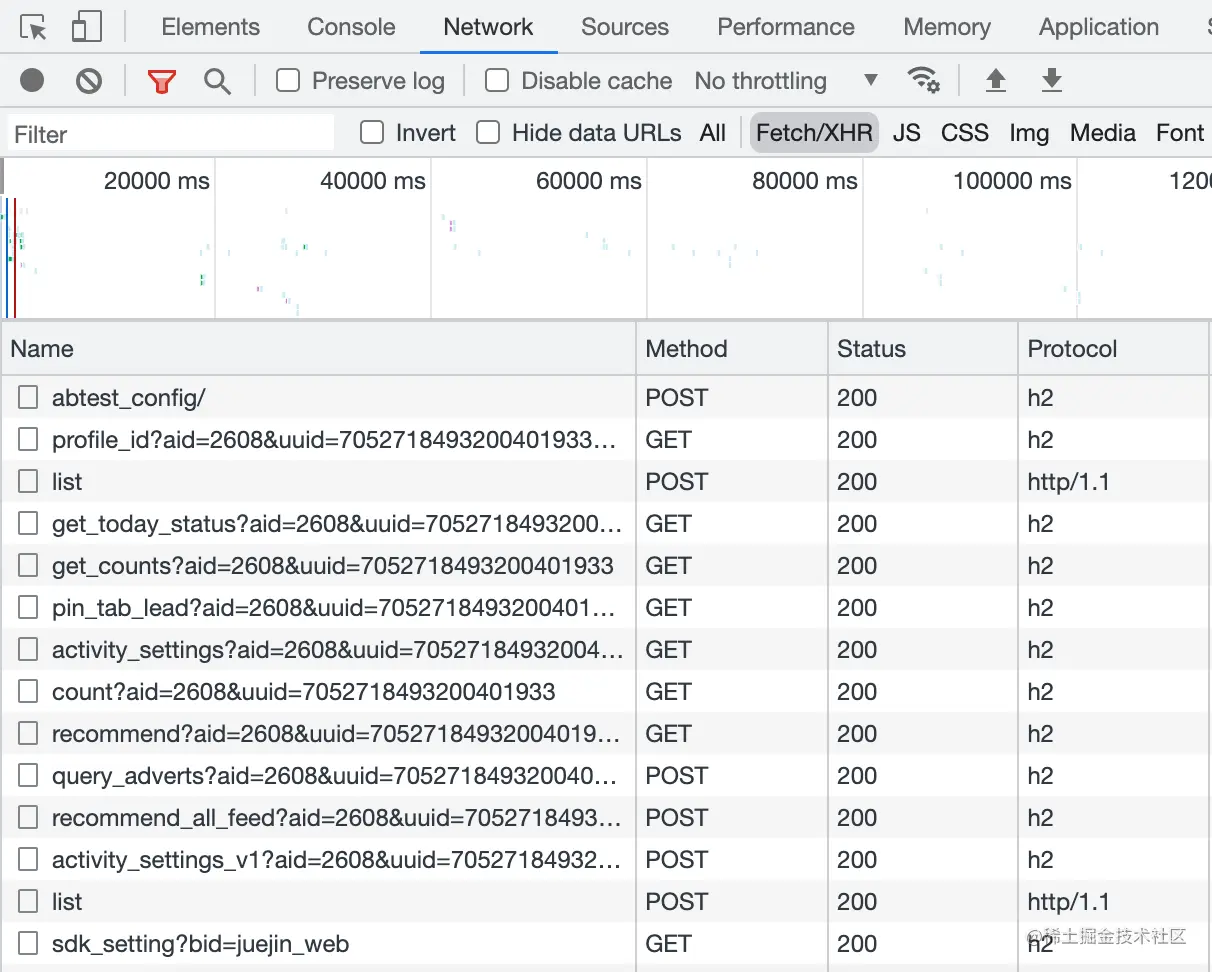Toggle the red filter funnel icon

(161, 81)
